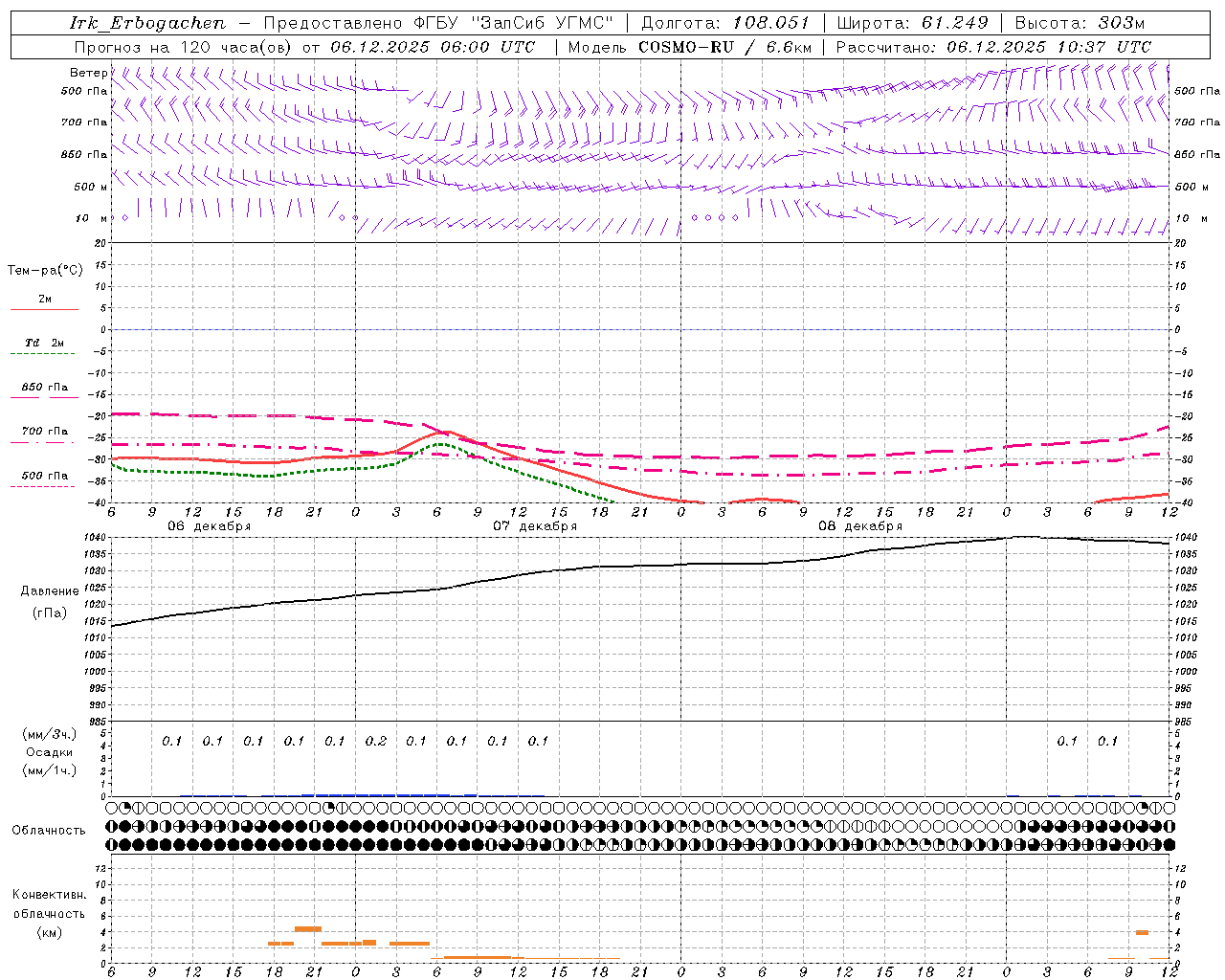
Task: Click the 0.2 precipitation value label
Action: [x=375, y=741]
